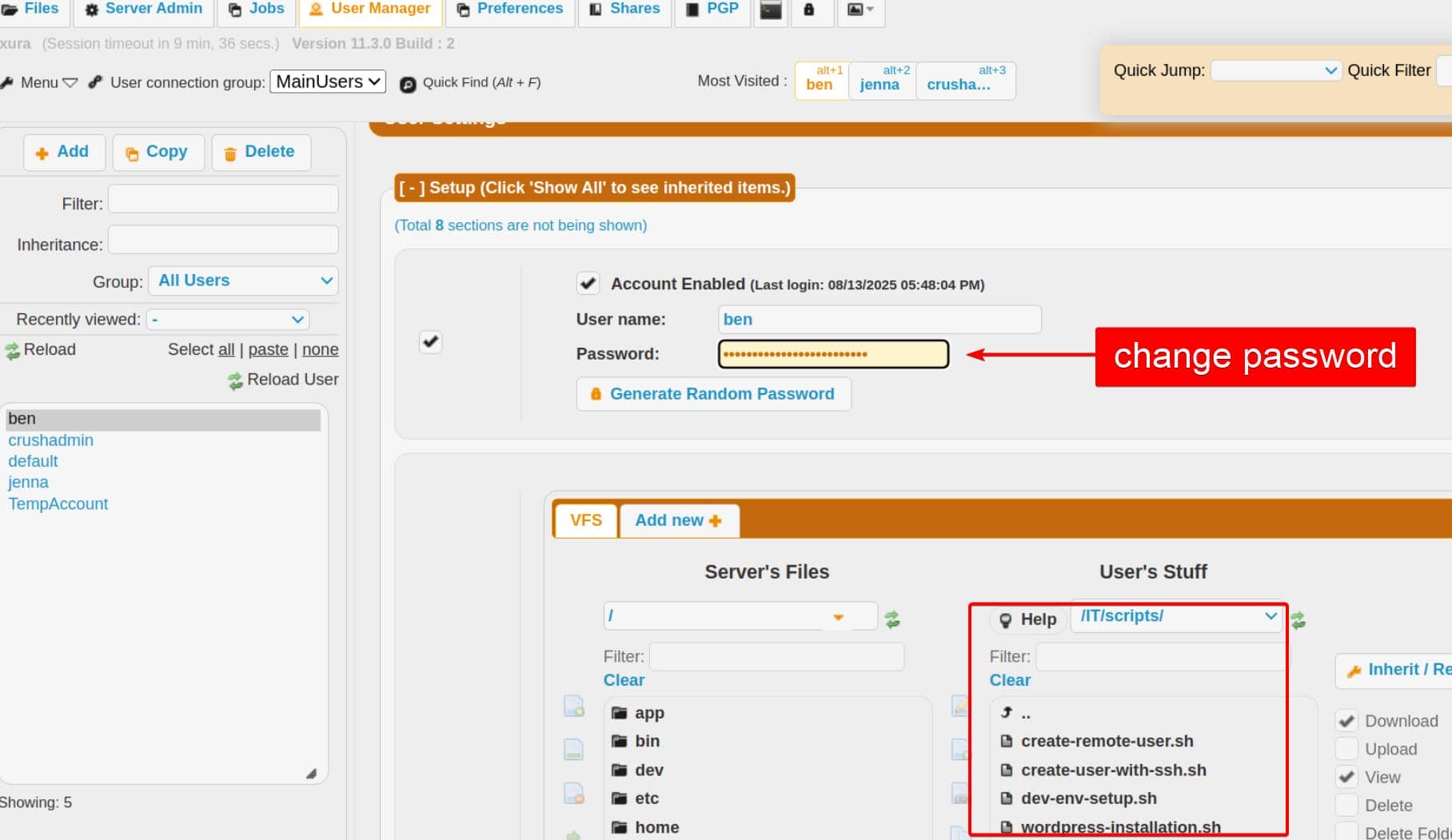Viewport: 1452px width, 840px height.
Task: Click the page icon left of the dev folder
Action: tap(574, 793)
